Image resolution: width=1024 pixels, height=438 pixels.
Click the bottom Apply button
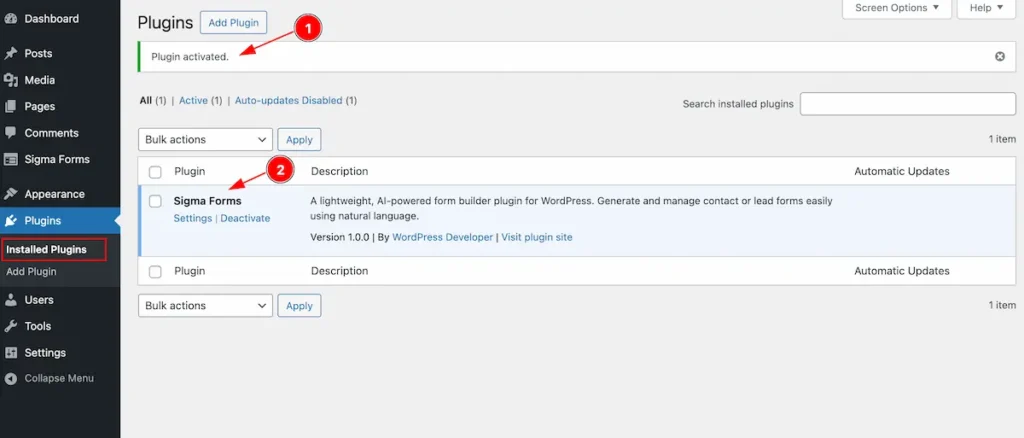pyautogui.click(x=299, y=305)
